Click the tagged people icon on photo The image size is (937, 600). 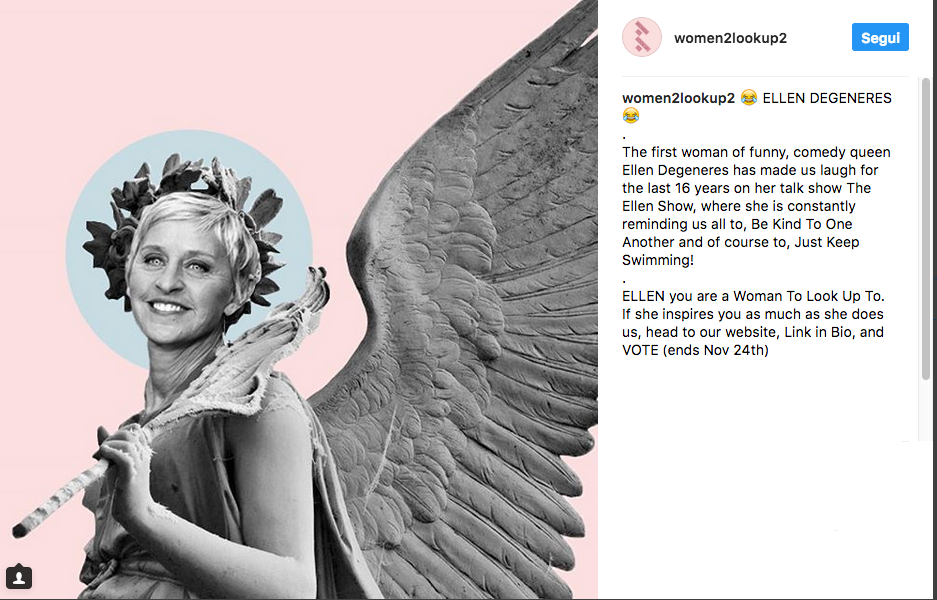coord(19,577)
